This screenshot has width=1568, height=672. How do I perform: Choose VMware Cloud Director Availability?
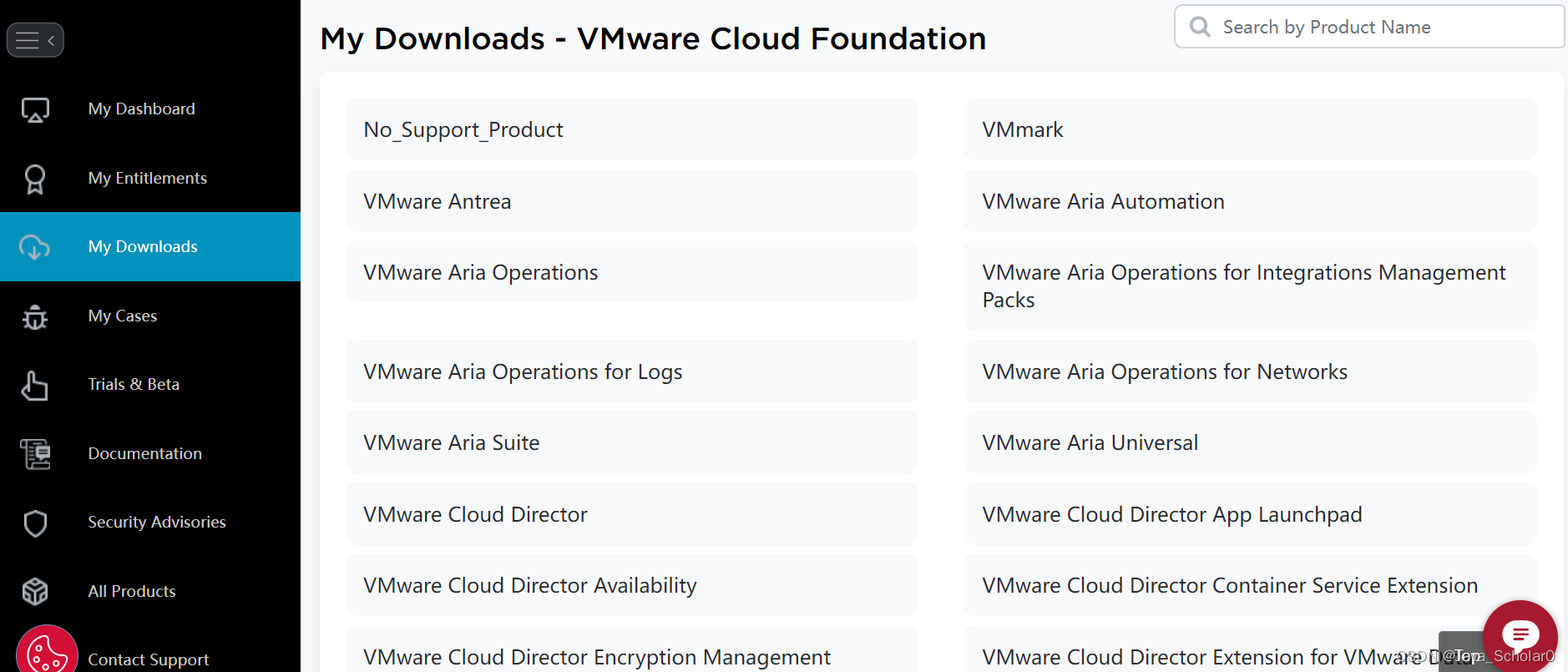click(x=632, y=585)
